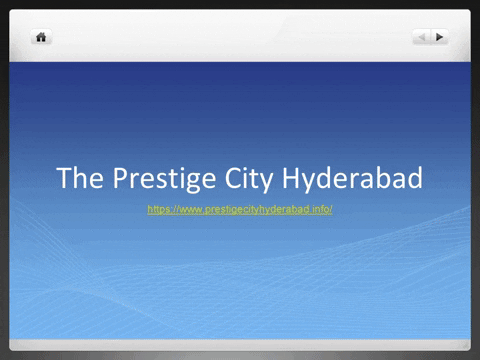Advance with the next slide arrow
This screenshot has width=480, height=360.
click(440, 37)
